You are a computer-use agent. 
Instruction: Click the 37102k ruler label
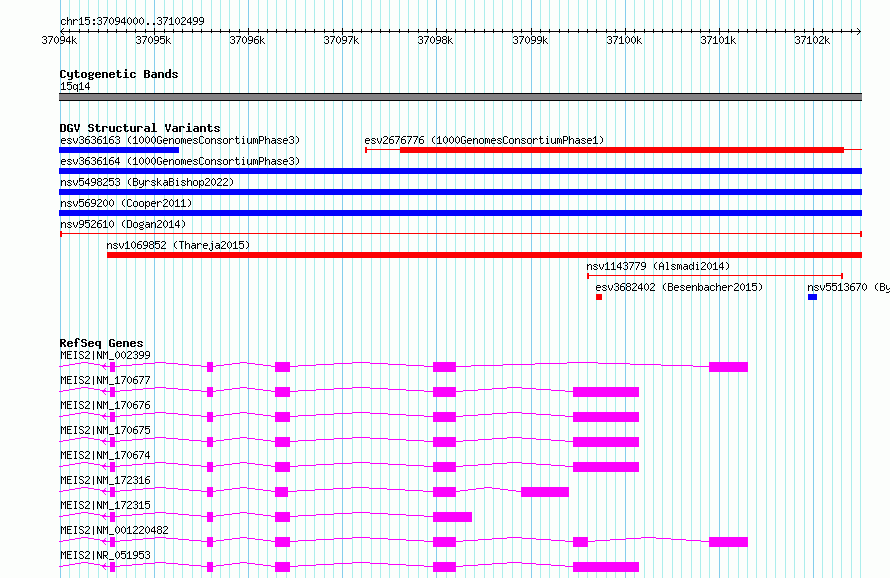(812, 40)
